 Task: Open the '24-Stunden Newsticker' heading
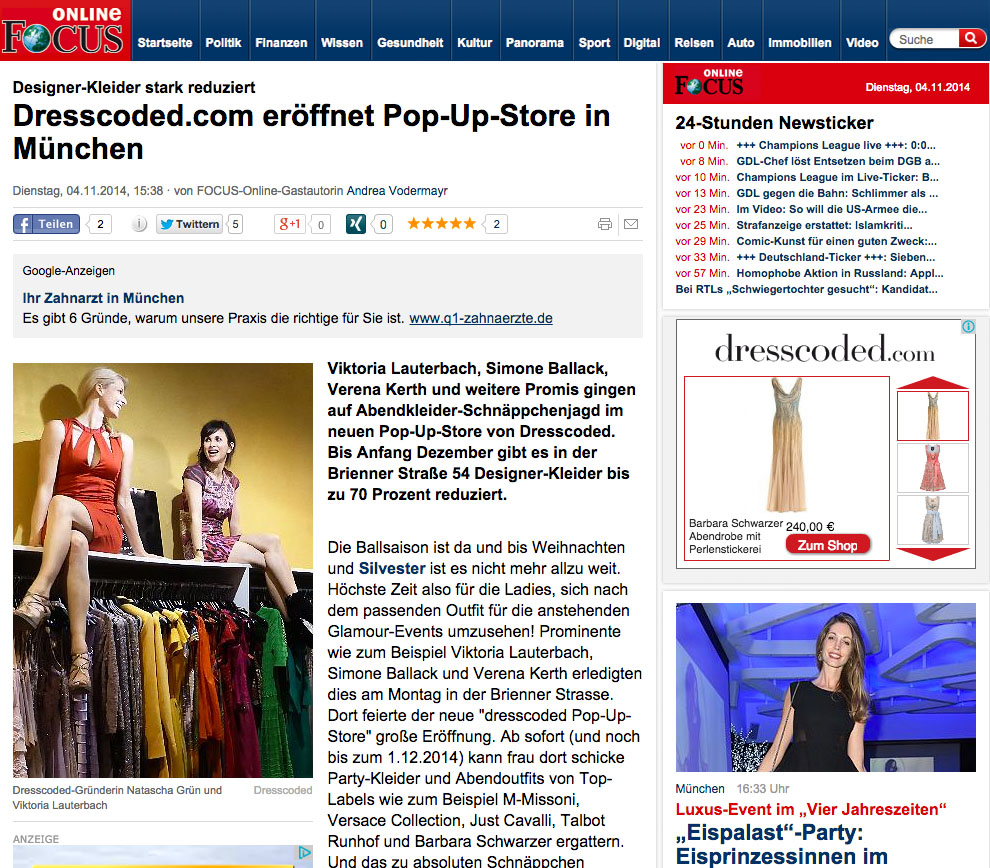tap(775, 122)
